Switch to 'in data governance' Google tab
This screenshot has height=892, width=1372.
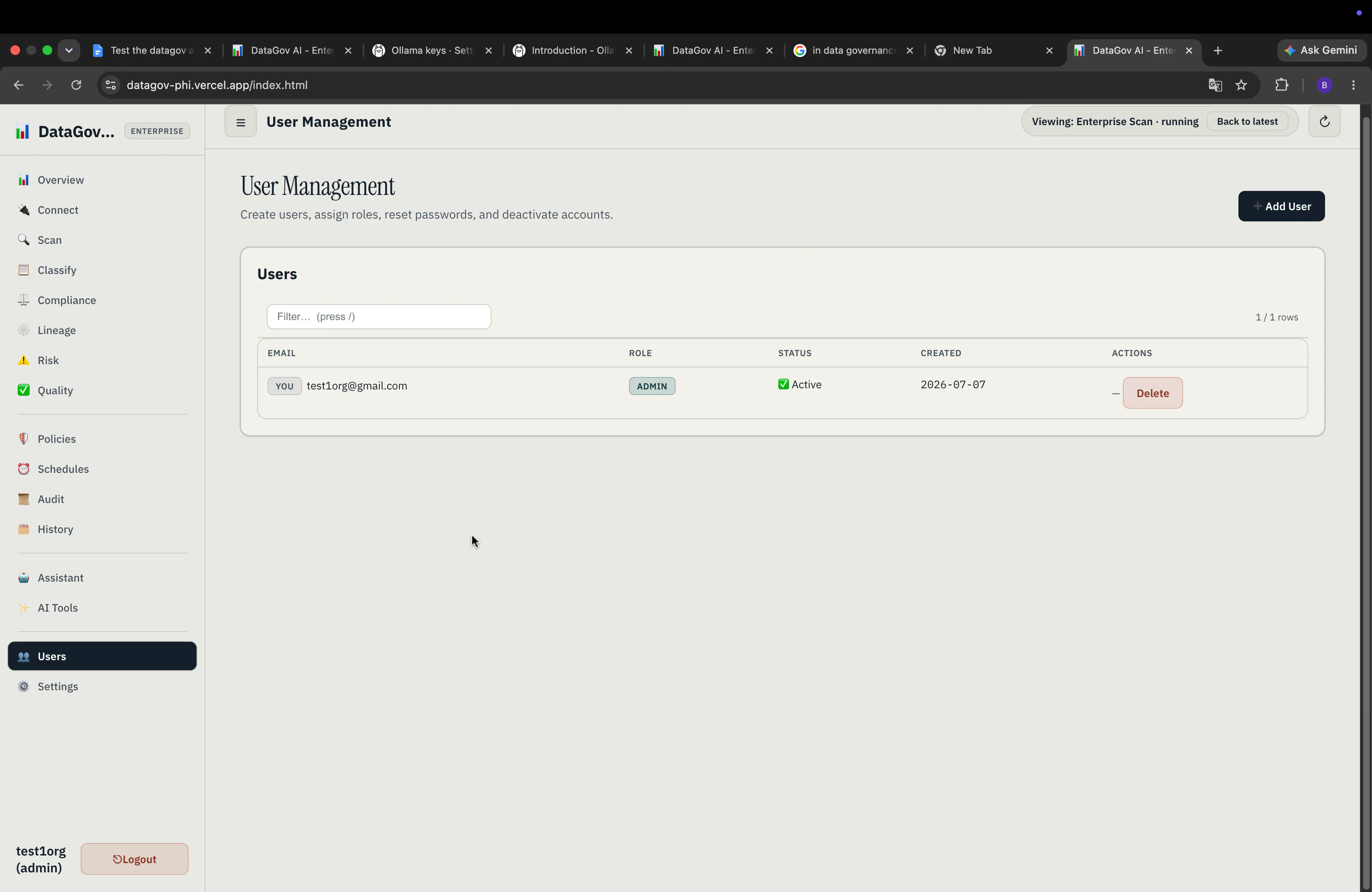pos(854,50)
